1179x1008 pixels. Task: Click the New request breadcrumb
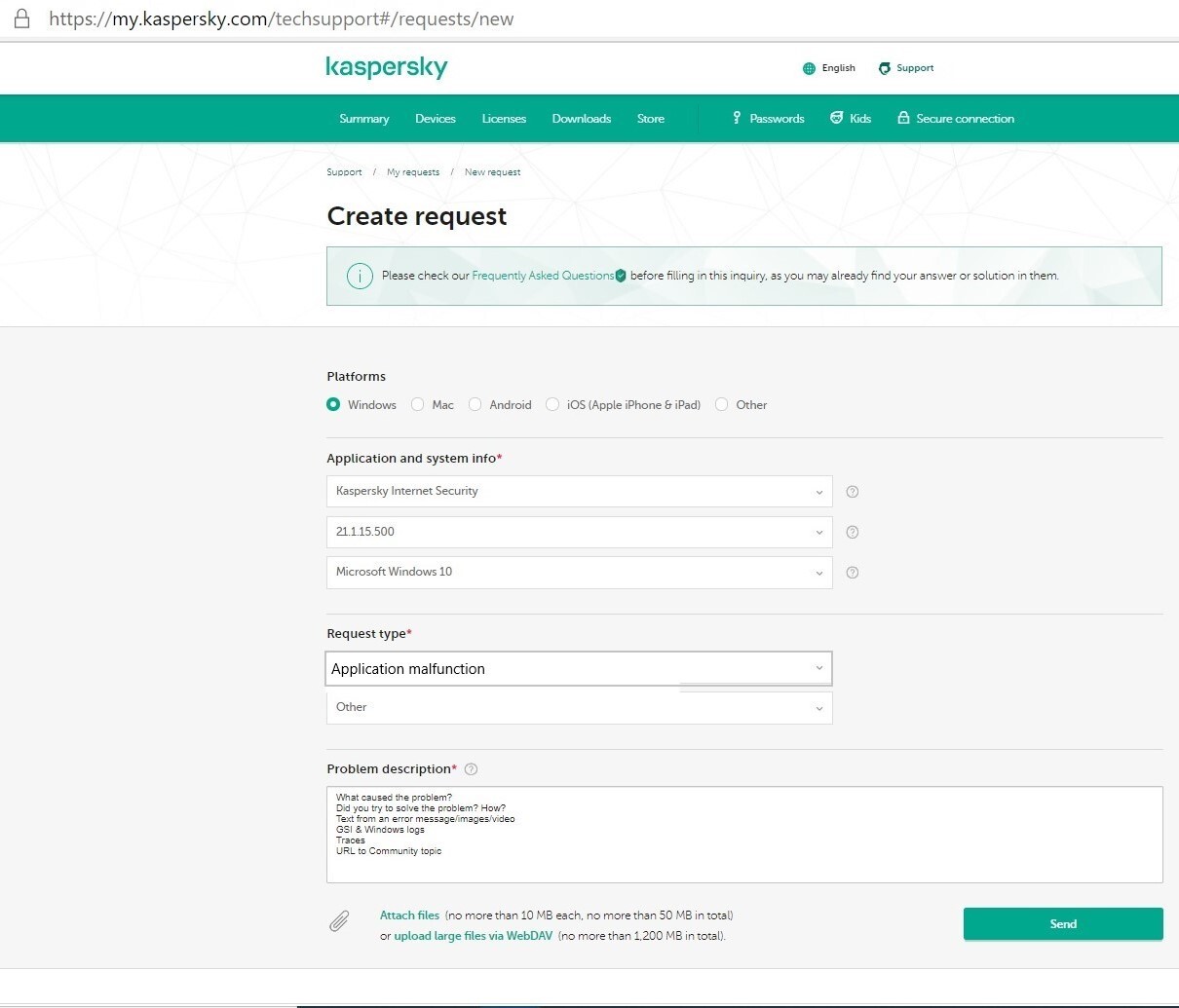(x=492, y=172)
